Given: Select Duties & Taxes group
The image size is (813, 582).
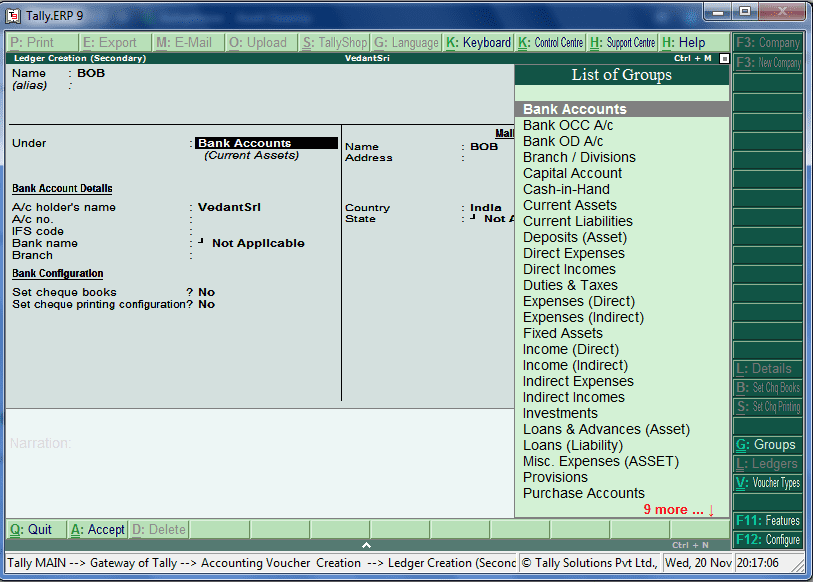Looking at the screenshot, I should [x=622, y=285].
